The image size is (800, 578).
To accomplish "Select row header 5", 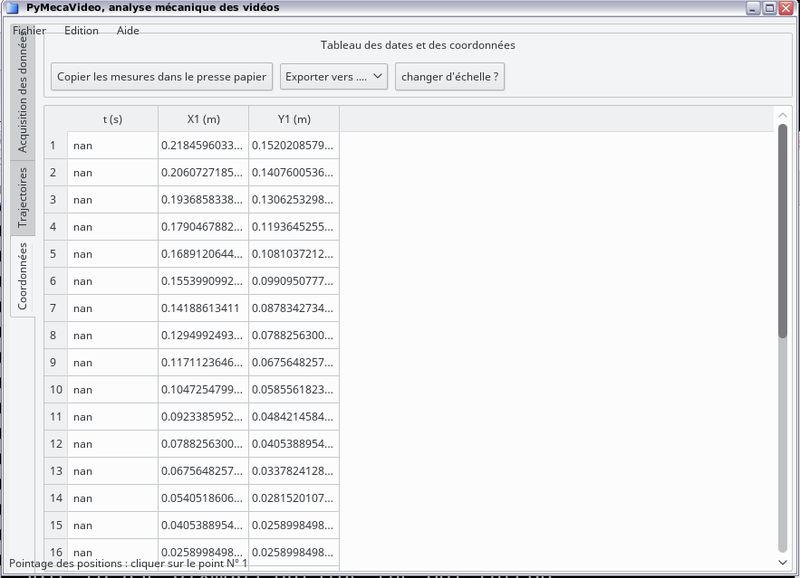I will click(x=56, y=254).
